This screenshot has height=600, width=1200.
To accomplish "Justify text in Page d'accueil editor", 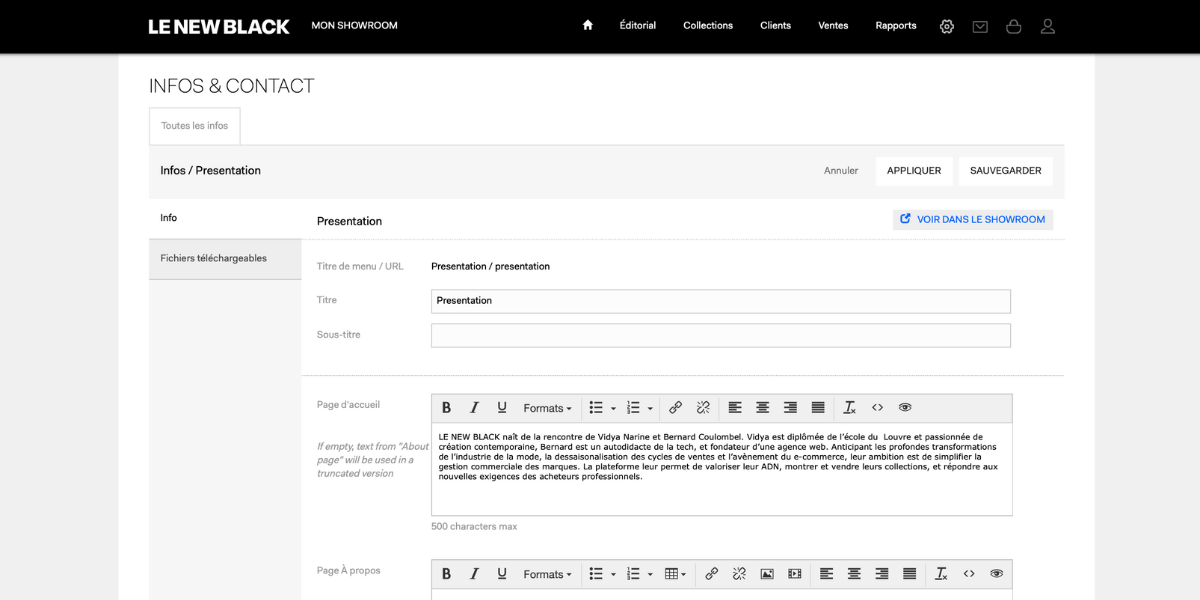I will (818, 408).
